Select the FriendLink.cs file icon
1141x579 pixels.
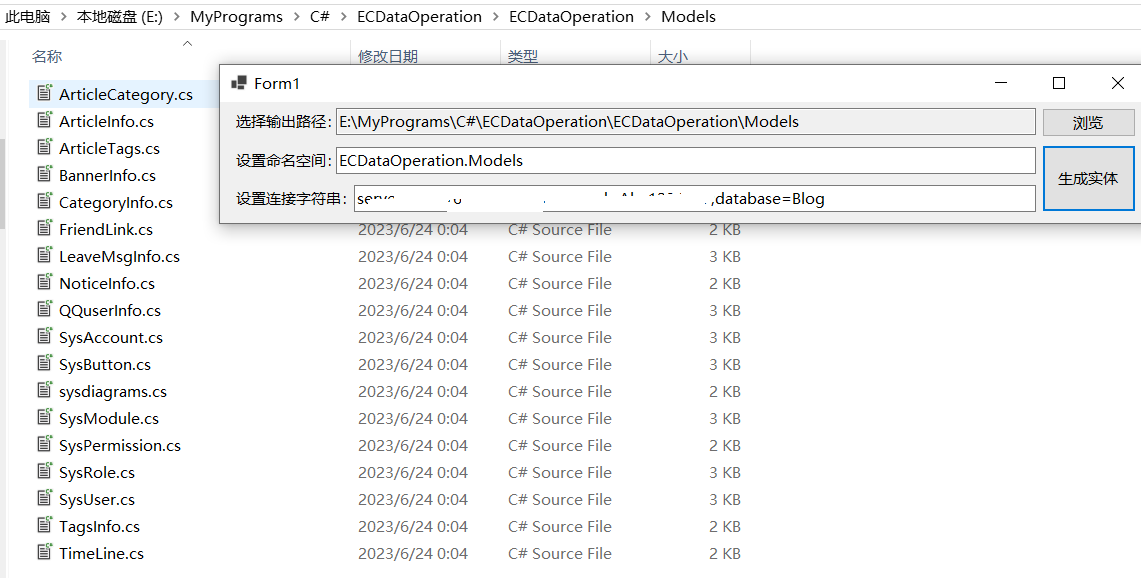[x=45, y=227]
